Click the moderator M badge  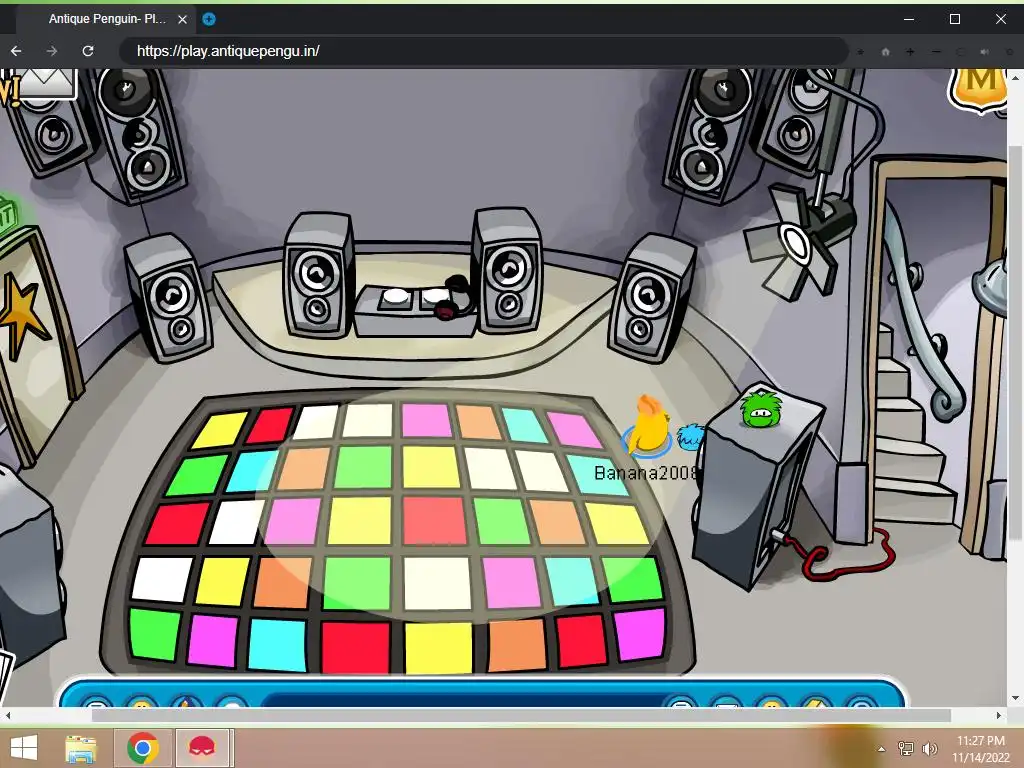[979, 89]
